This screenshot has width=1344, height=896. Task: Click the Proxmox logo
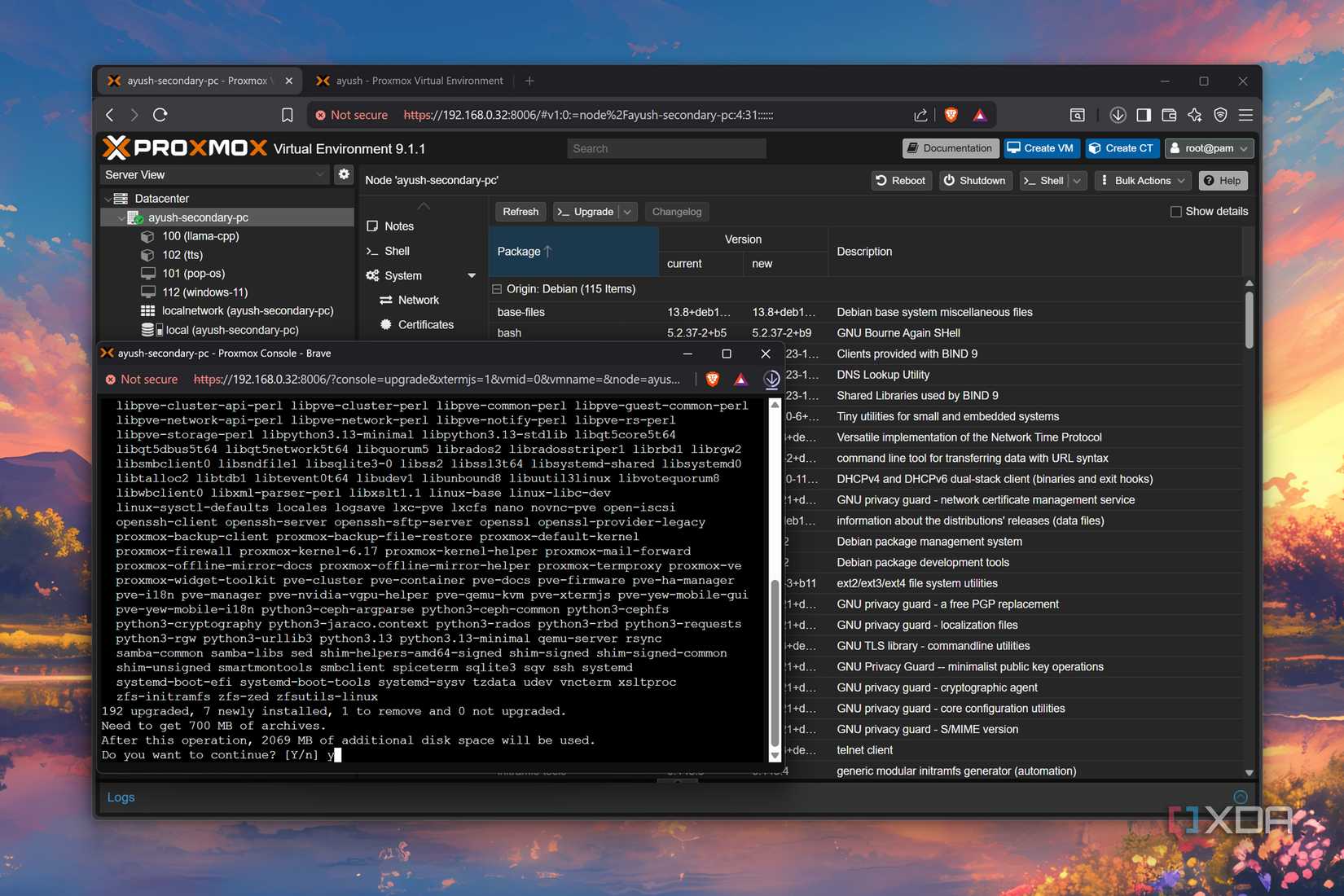[x=185, y=148]
